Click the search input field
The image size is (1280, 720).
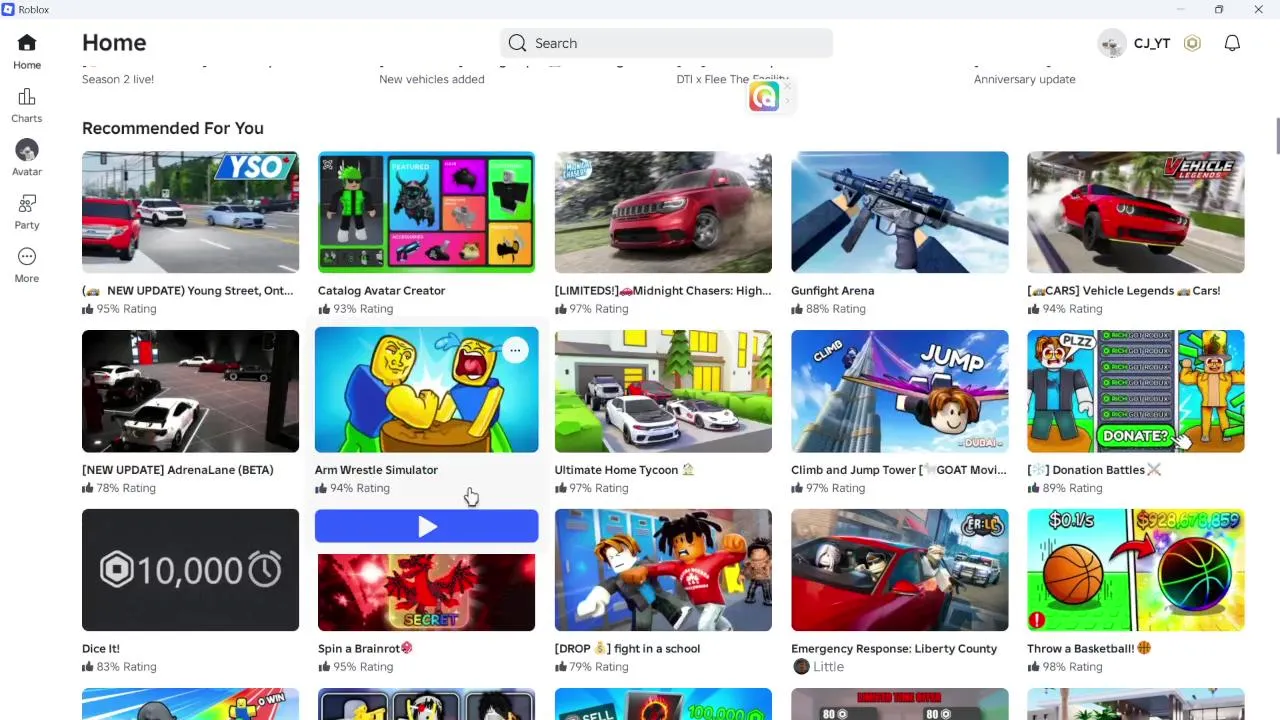click(x=666, y=43)
